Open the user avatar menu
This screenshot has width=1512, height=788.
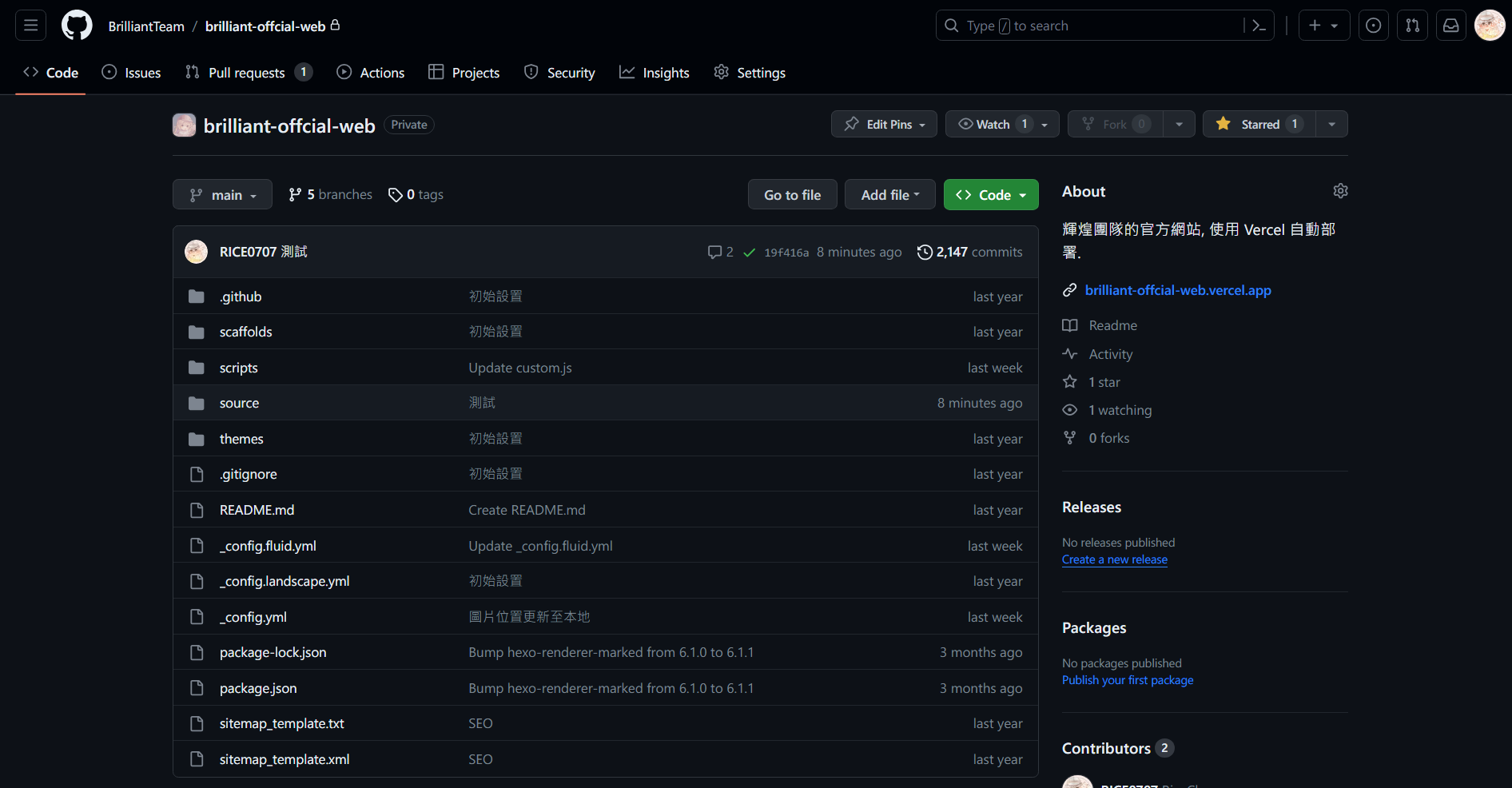pyautogui.click(x=1490, y=26)
